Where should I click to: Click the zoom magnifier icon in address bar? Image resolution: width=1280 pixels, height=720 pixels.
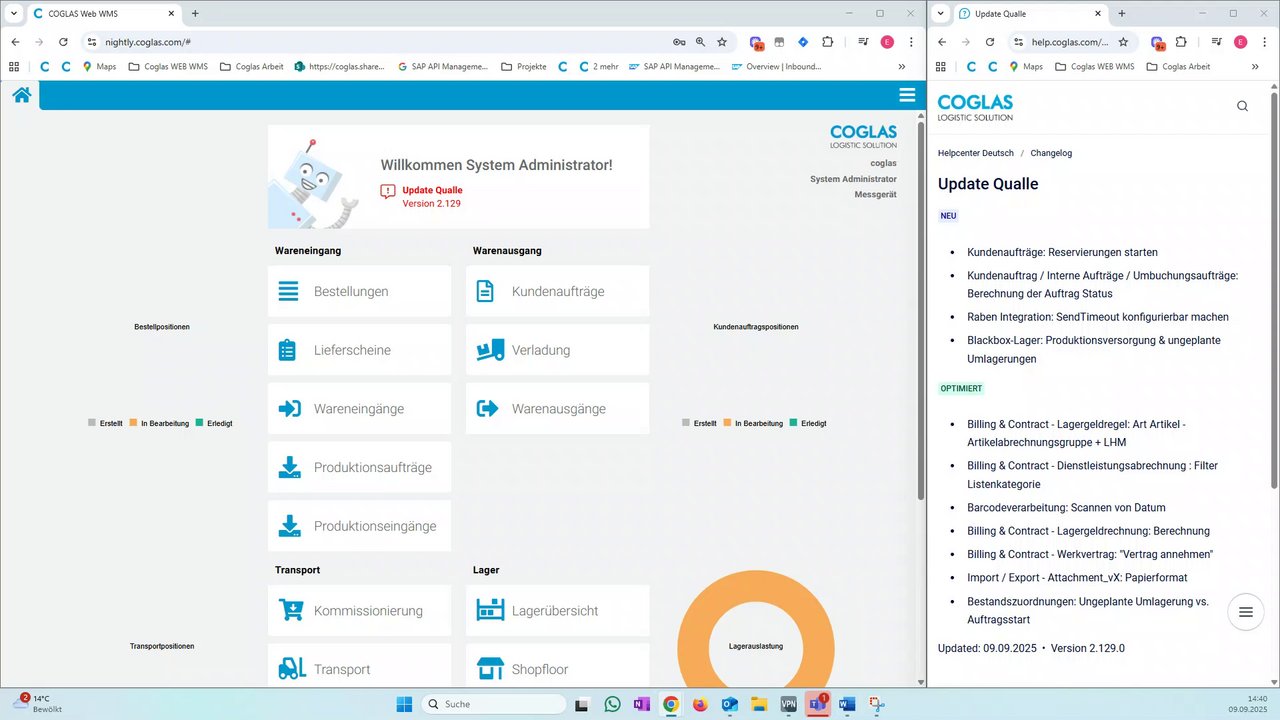[x=700, y=42]
